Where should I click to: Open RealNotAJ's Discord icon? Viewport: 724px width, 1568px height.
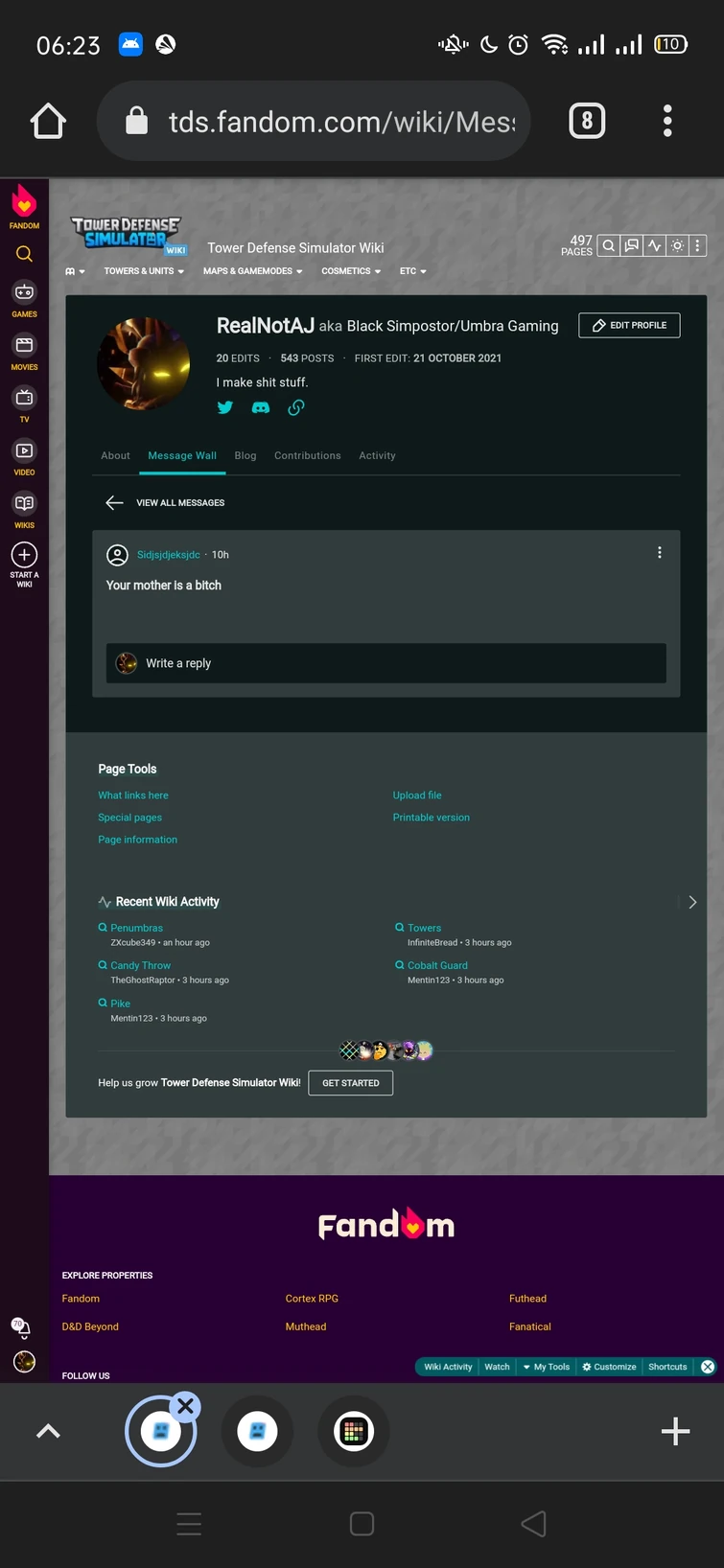tap(261, 407)
